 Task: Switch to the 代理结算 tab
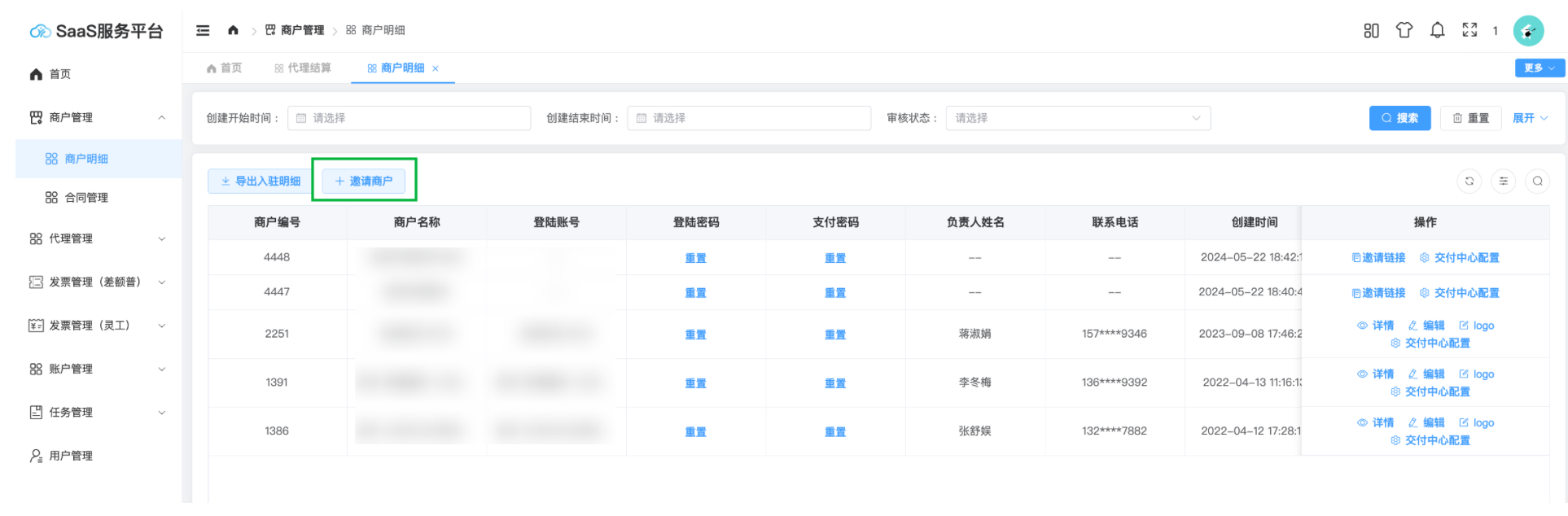point(303,68)
